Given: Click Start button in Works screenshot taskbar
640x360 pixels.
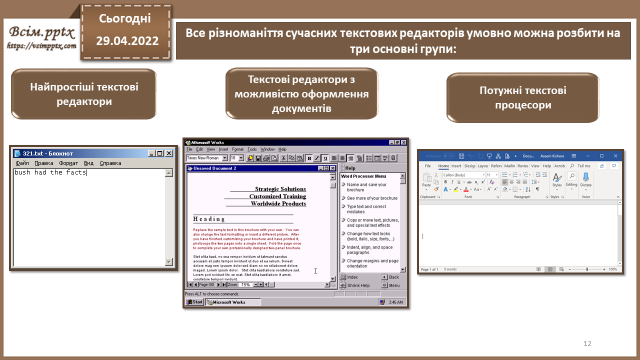Looking at the screenshot, I should tap(195, 302).
